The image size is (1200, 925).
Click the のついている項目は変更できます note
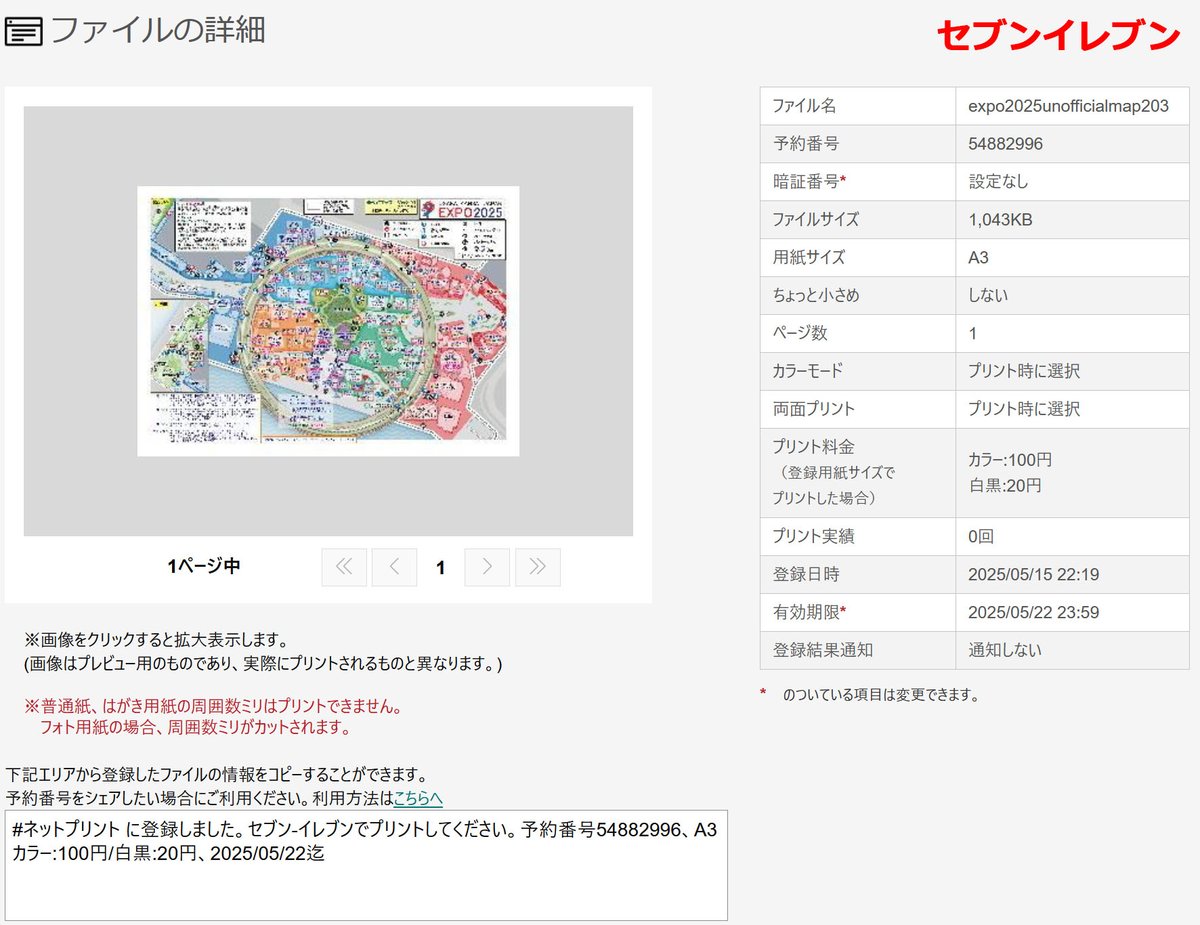(x=881, y=694)
